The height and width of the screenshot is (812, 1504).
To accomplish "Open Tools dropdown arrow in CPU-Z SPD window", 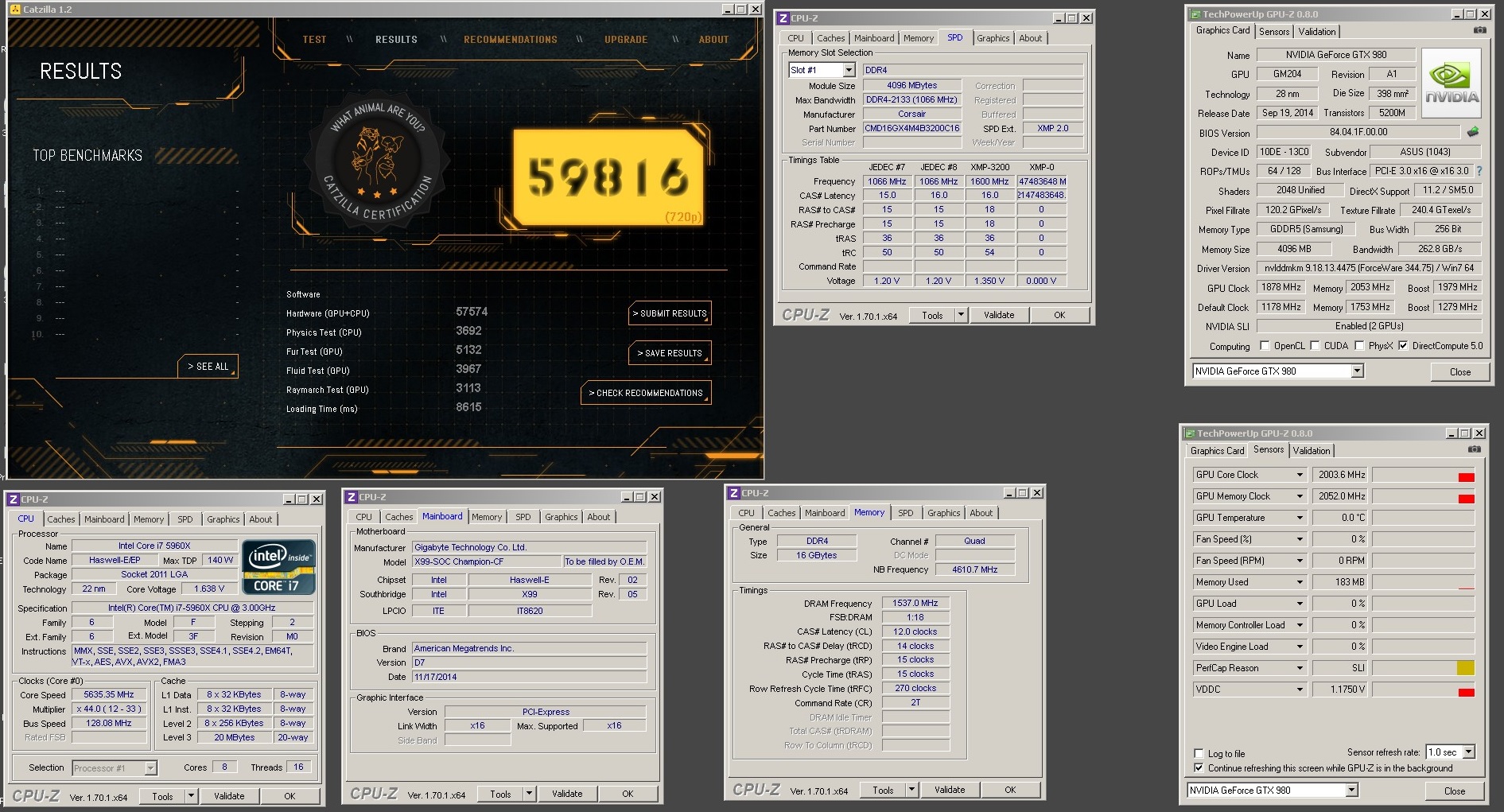I will pos(961,315).
